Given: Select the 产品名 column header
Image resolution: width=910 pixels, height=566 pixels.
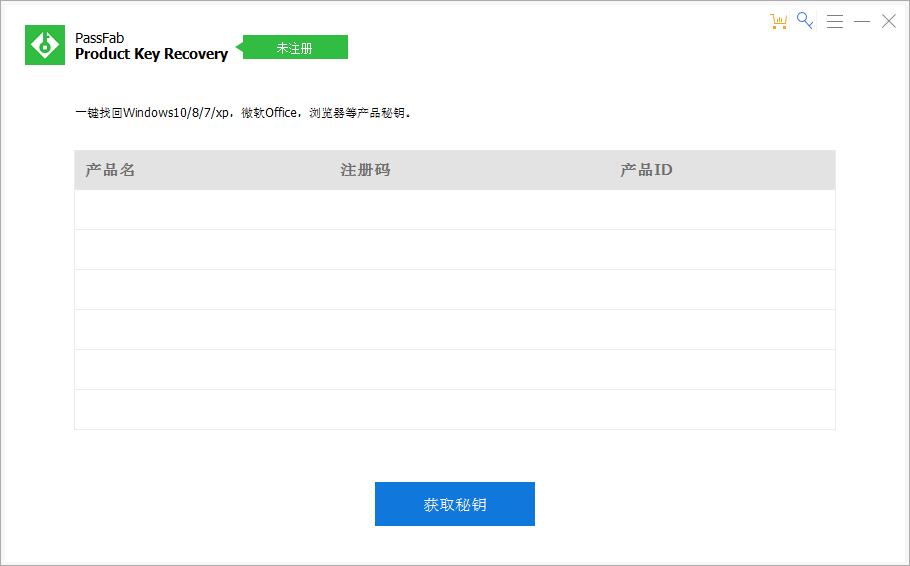Looking at the screenshot, I should point(110,170).
